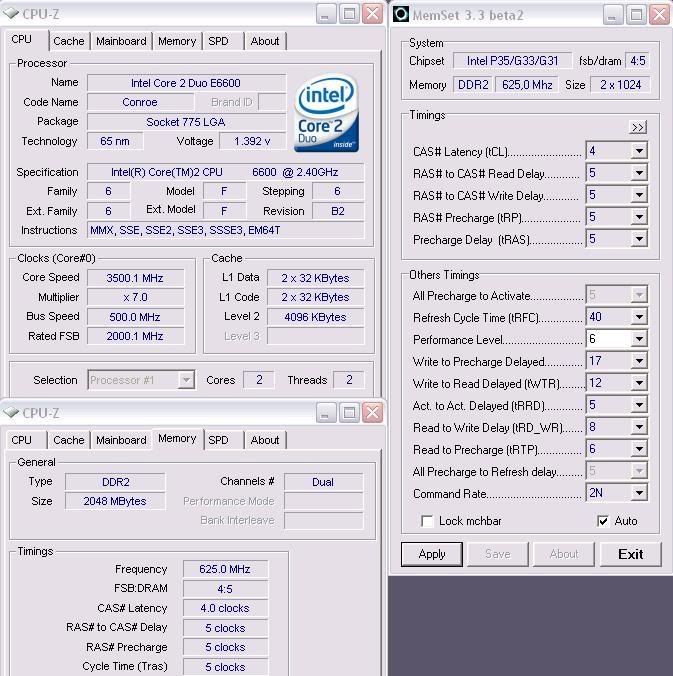Open the Read to Precharge (tRTP) dropdown
This screenshot has width=673, height=676.
point(639,449)
